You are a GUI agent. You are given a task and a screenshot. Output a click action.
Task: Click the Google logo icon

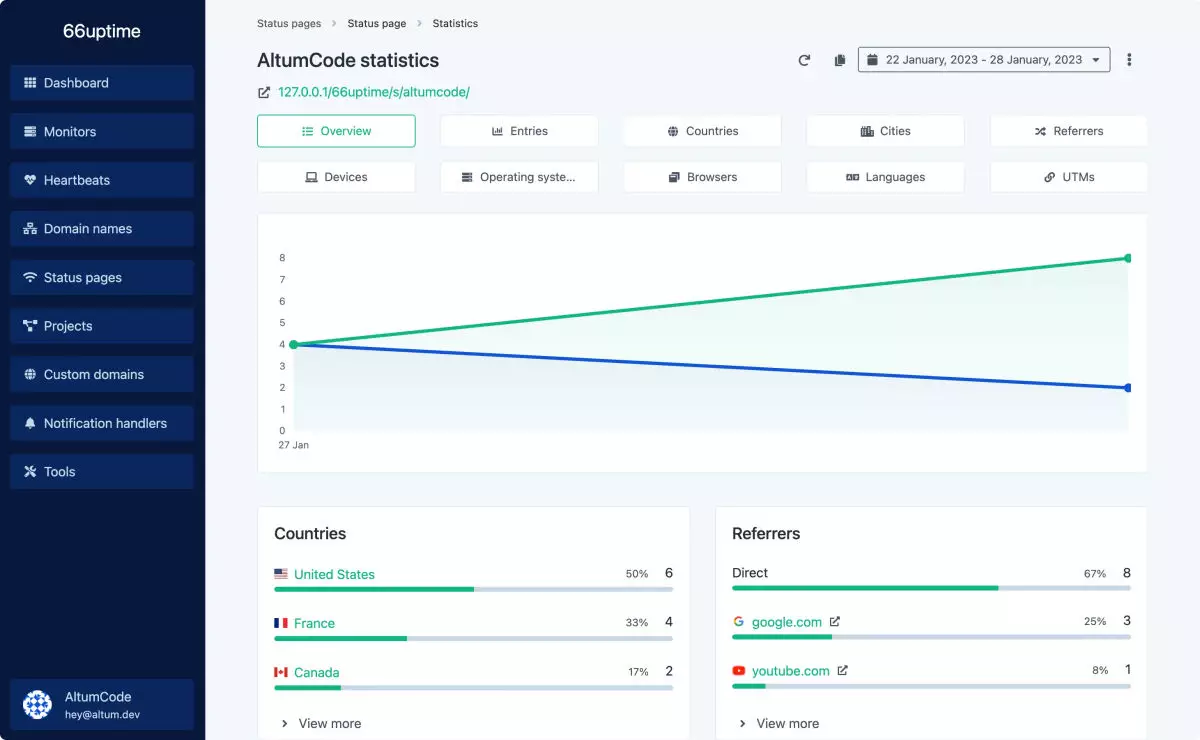point(739,621)
